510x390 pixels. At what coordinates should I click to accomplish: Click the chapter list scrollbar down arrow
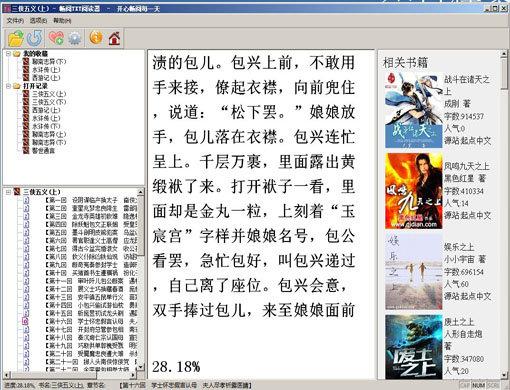pos(141,367)
